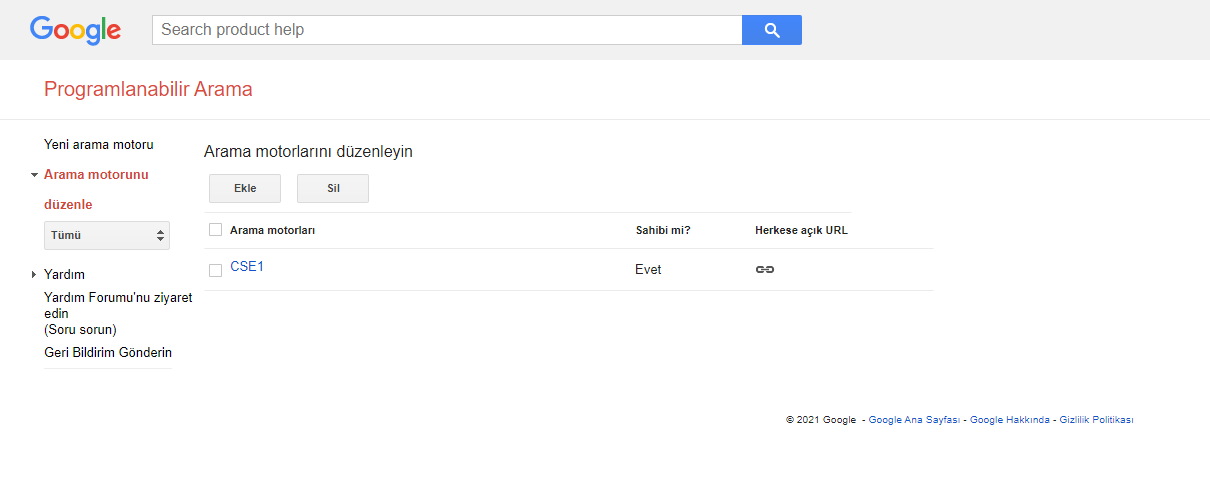
Task: Expand the Yardım section triangle
Action: point(34,275)
